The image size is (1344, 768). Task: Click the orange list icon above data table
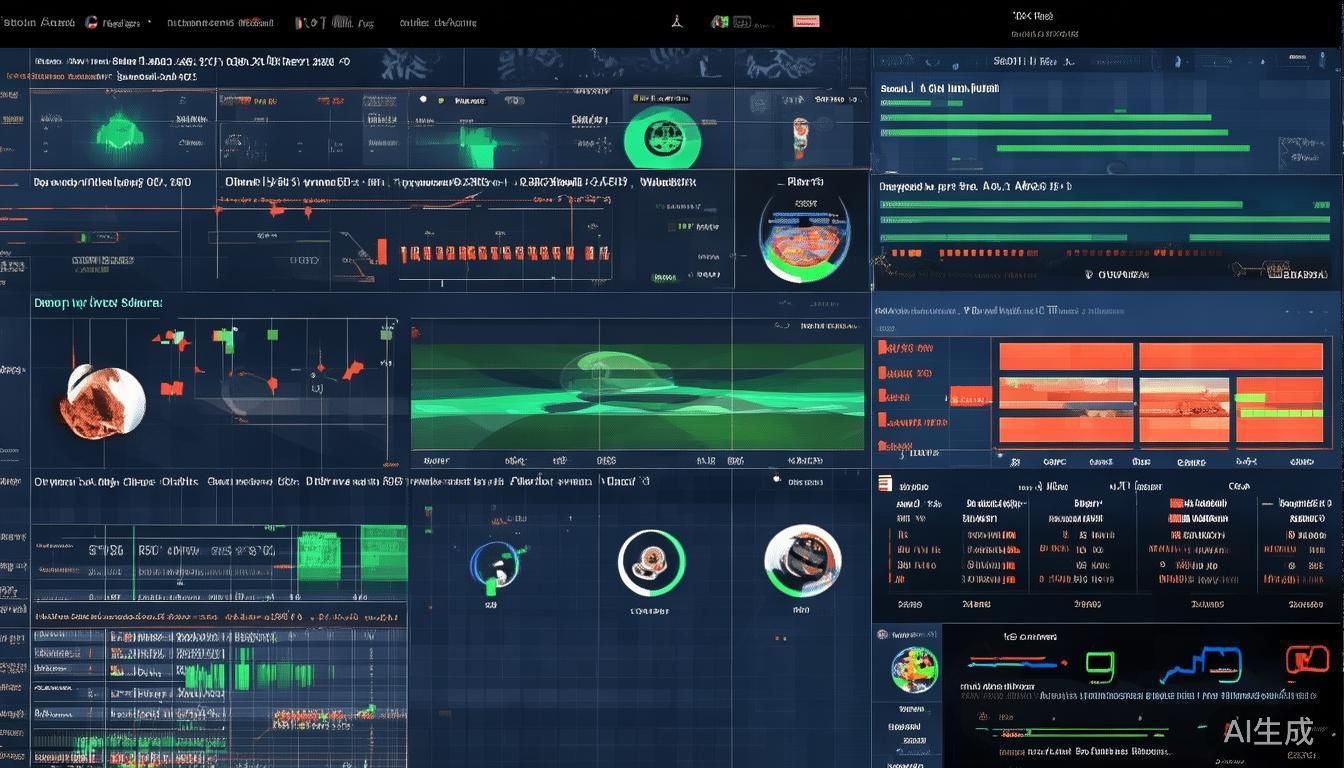point(884,484)
